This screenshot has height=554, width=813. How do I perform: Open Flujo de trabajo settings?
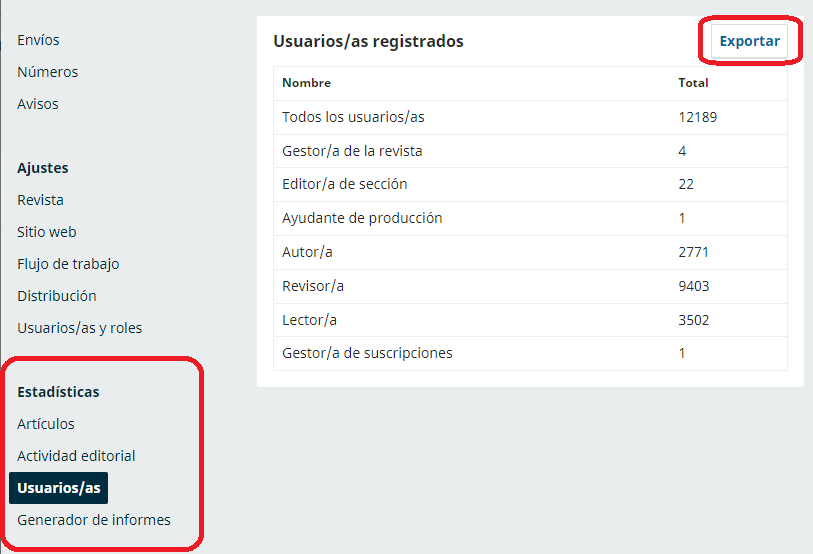[x=68, y=264]
